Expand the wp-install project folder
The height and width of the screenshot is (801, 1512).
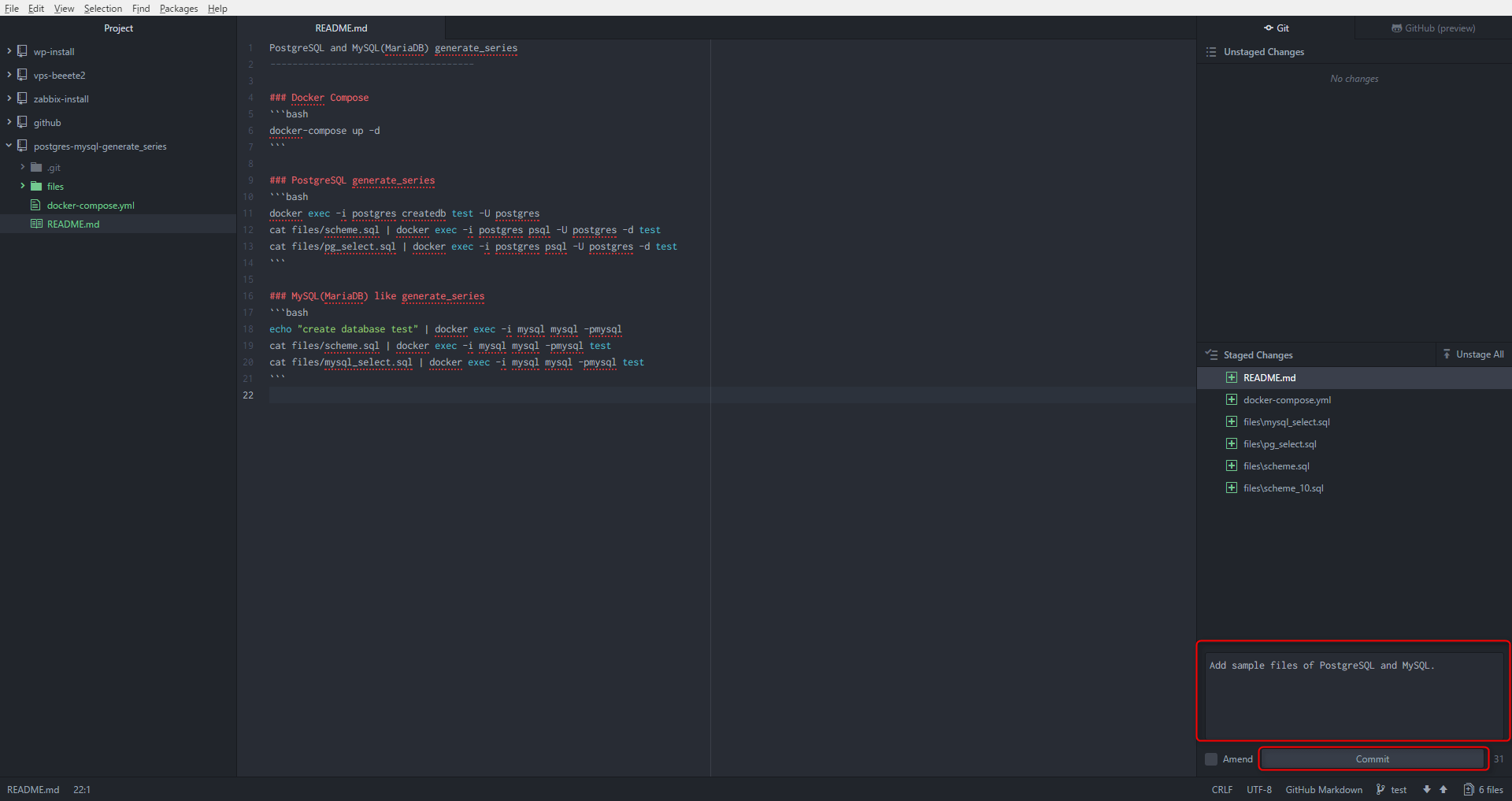9,51
